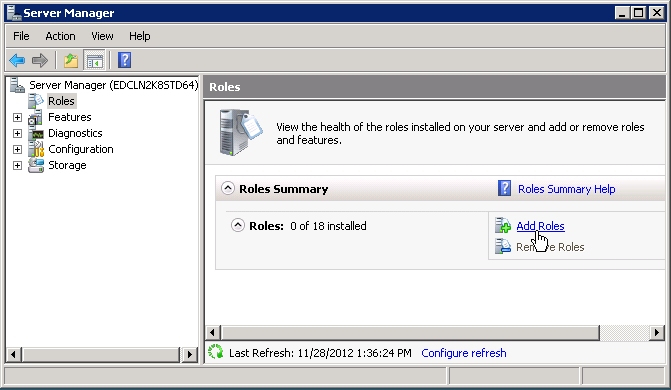671x390 pixels.
Task: Open the View menu
Action: click(x=102, y=36)
